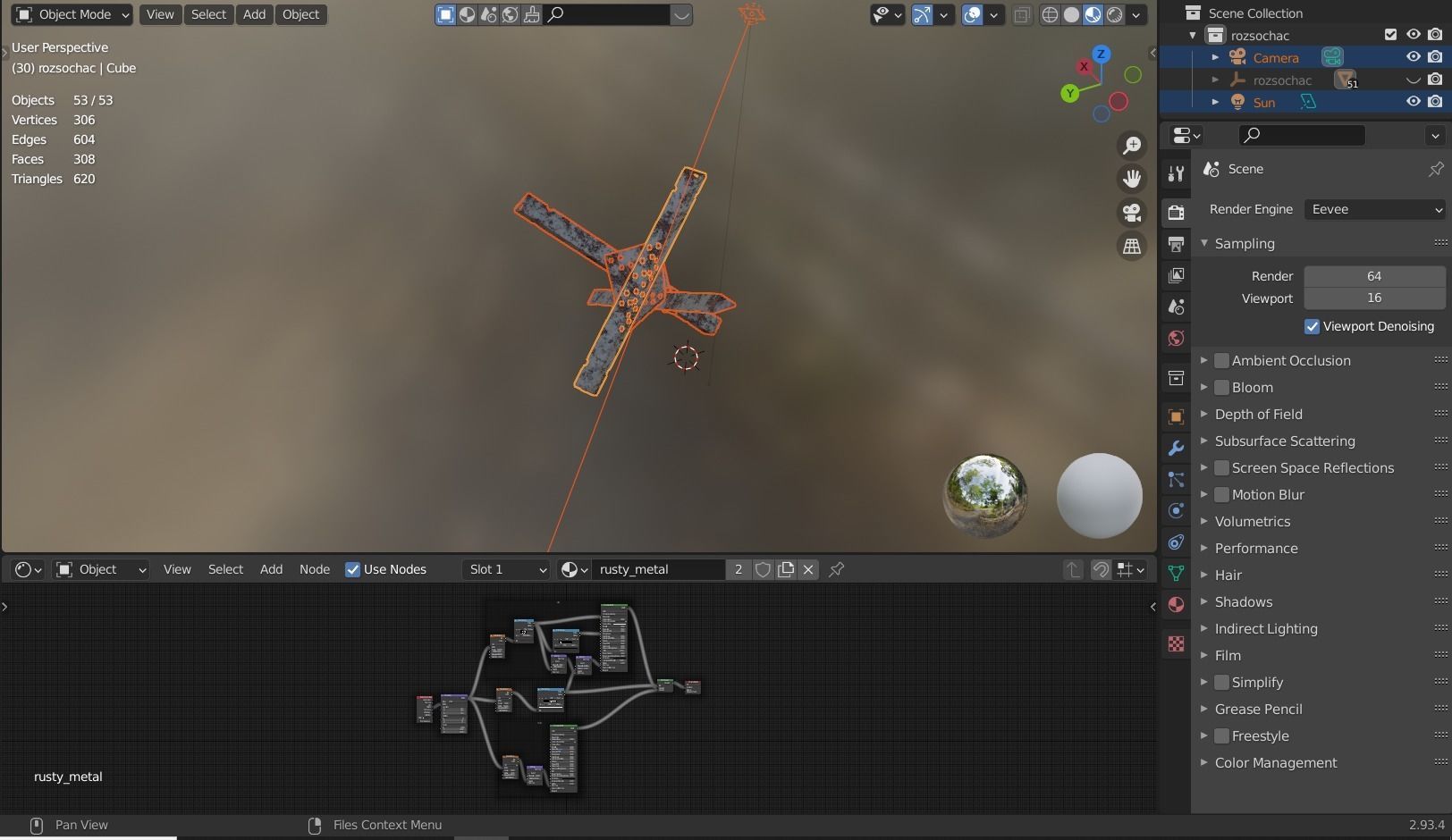Switch to rendered viewport shading
This screenshot has width=1452, height=840.
(x=1115, y=14)
